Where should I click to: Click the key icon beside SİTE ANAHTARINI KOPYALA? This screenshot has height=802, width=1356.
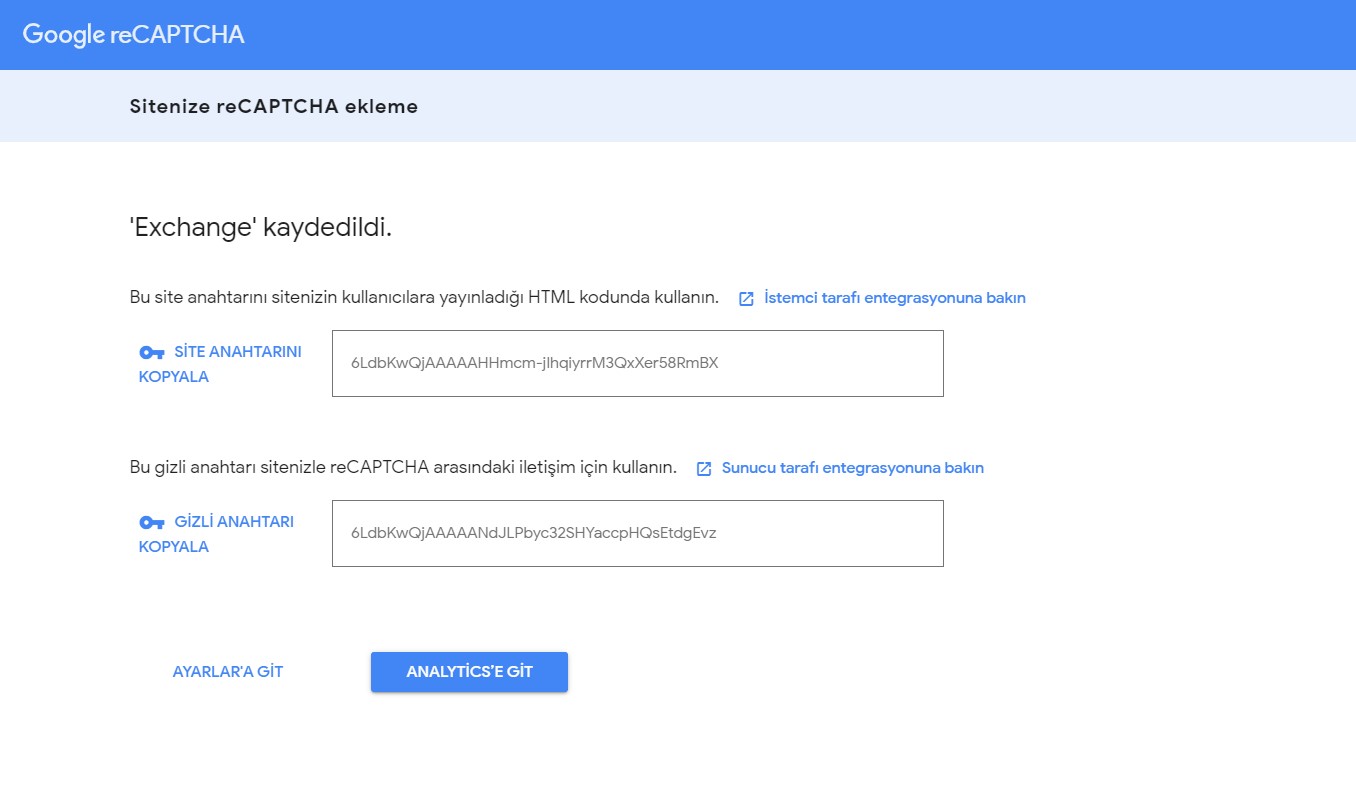[x=151, y=352]
